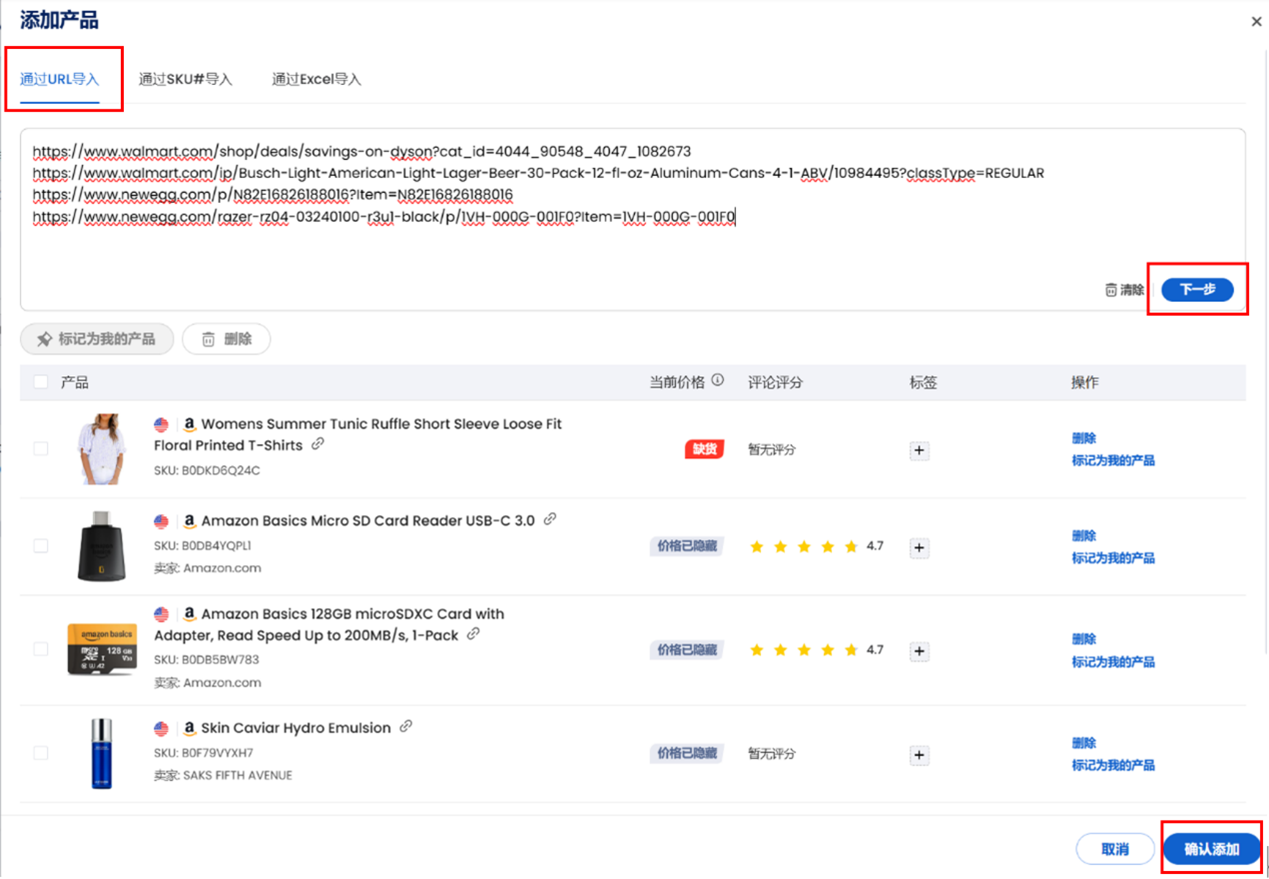Click the 下一步 button
Viewport: 1269px width, 879px height.
coord(1197,290)
